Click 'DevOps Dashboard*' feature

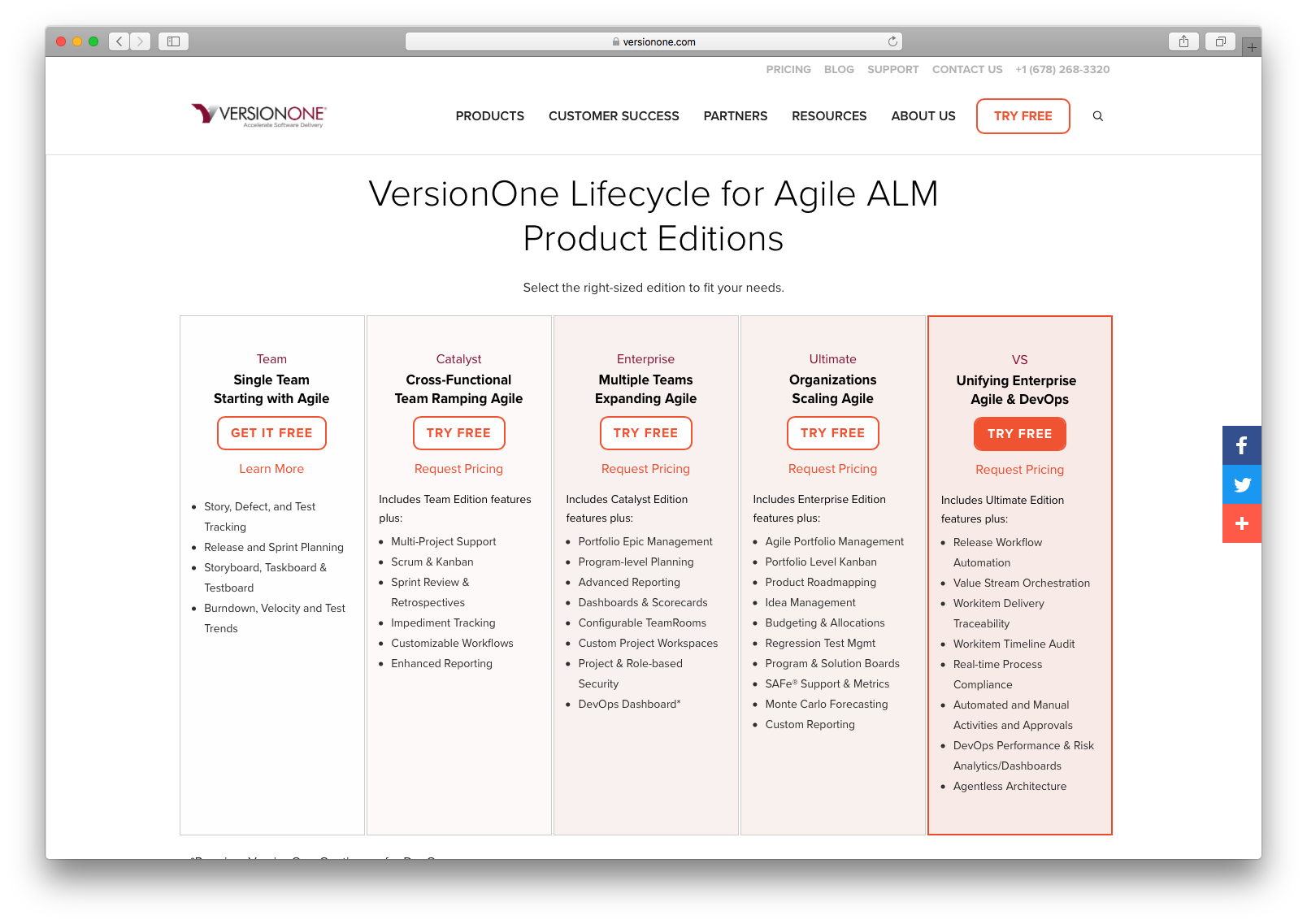[x=629, y=705]
